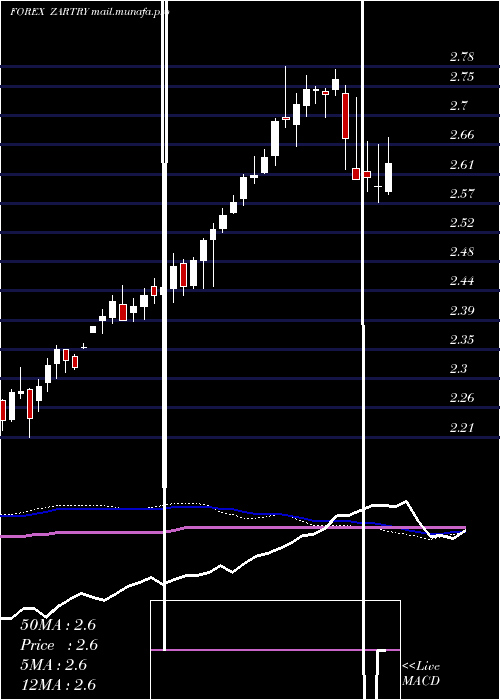Click the mail.munafa watermark text at top

pos(129,12)
